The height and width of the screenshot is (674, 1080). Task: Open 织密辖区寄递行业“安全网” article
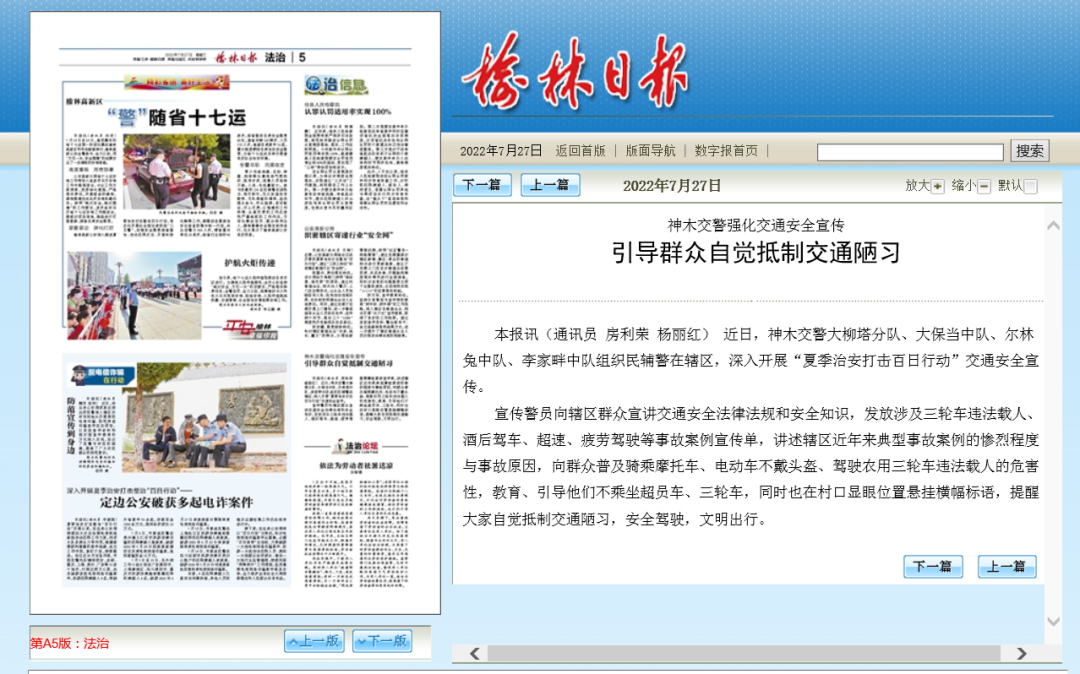349,235
